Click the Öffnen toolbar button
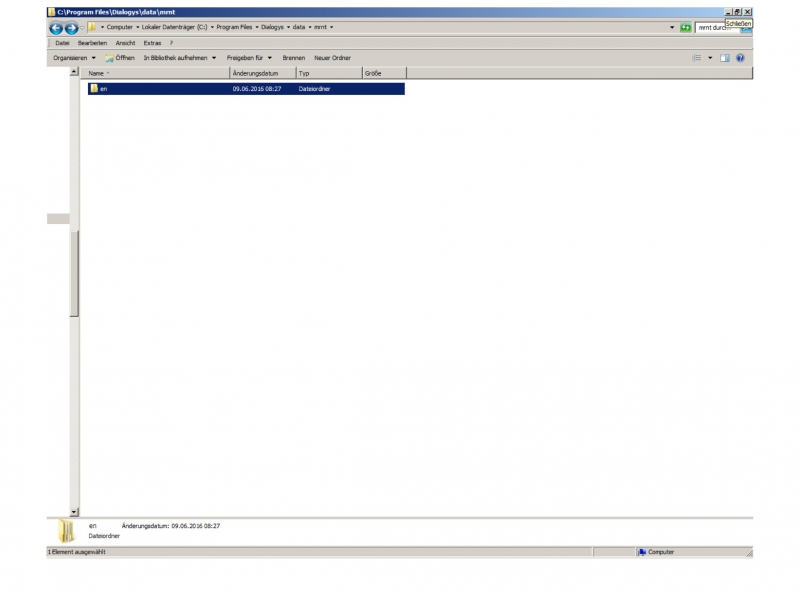 (x=120, y=58)
